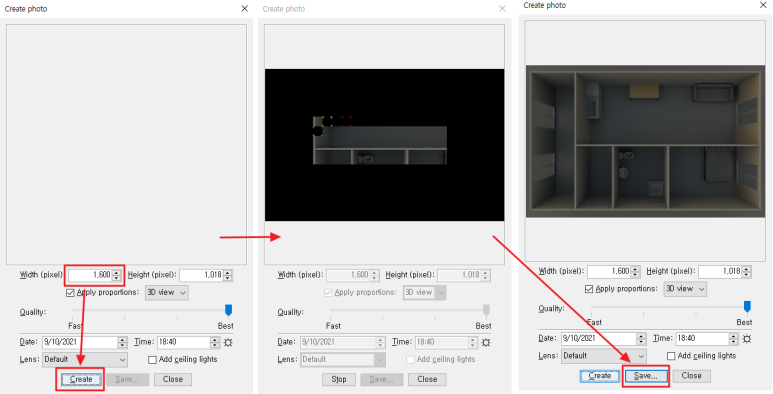This screenshot has width=773, height=394.
Task: Click sun icon beside Time in right dialog
Action: [747, 339]
